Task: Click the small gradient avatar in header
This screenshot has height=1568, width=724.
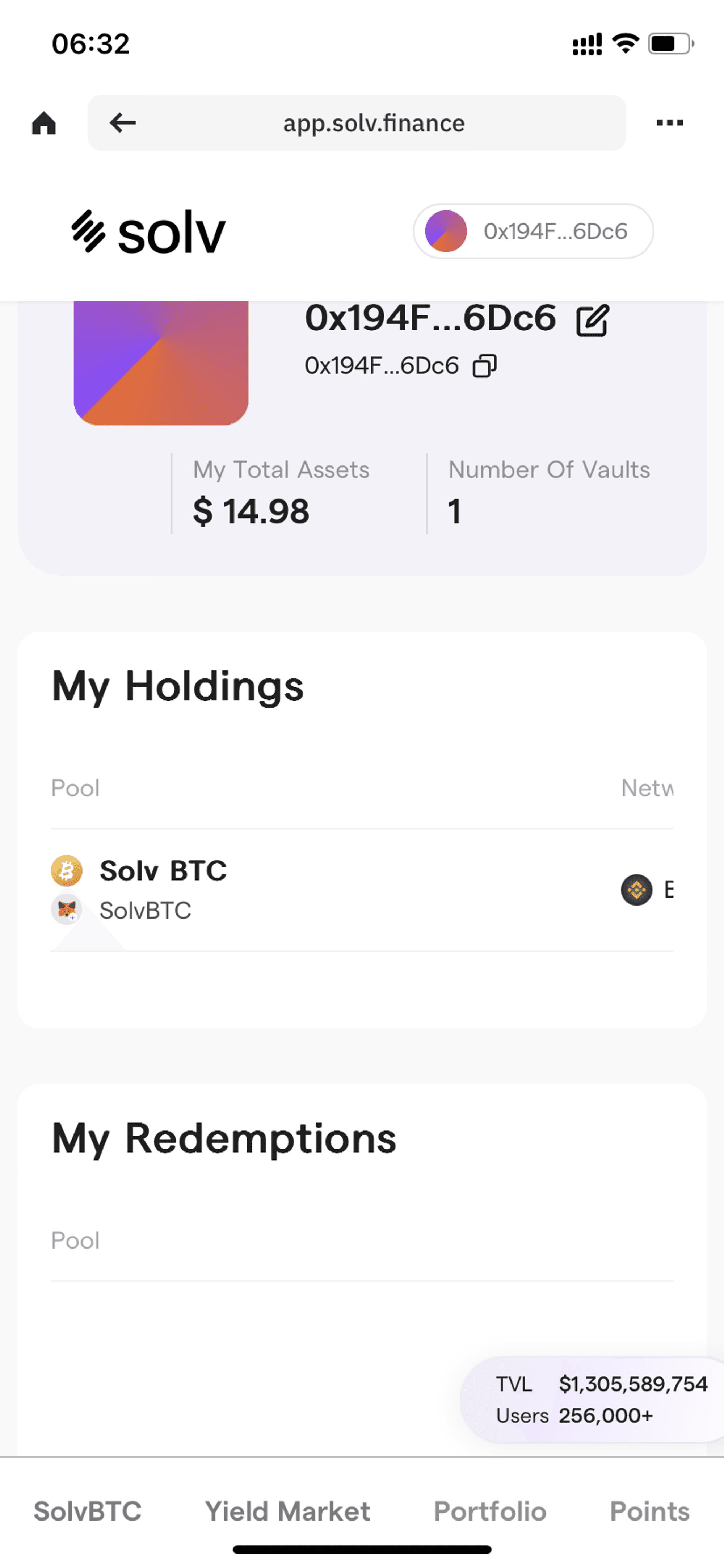Action: [446, 231]
